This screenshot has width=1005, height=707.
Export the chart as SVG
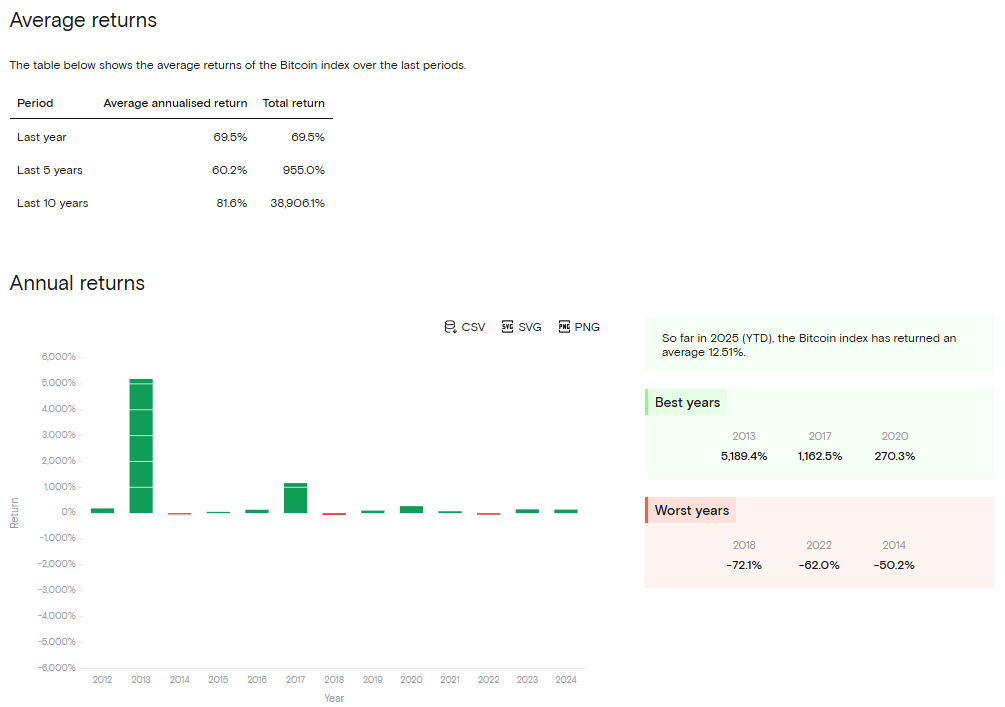521,327
